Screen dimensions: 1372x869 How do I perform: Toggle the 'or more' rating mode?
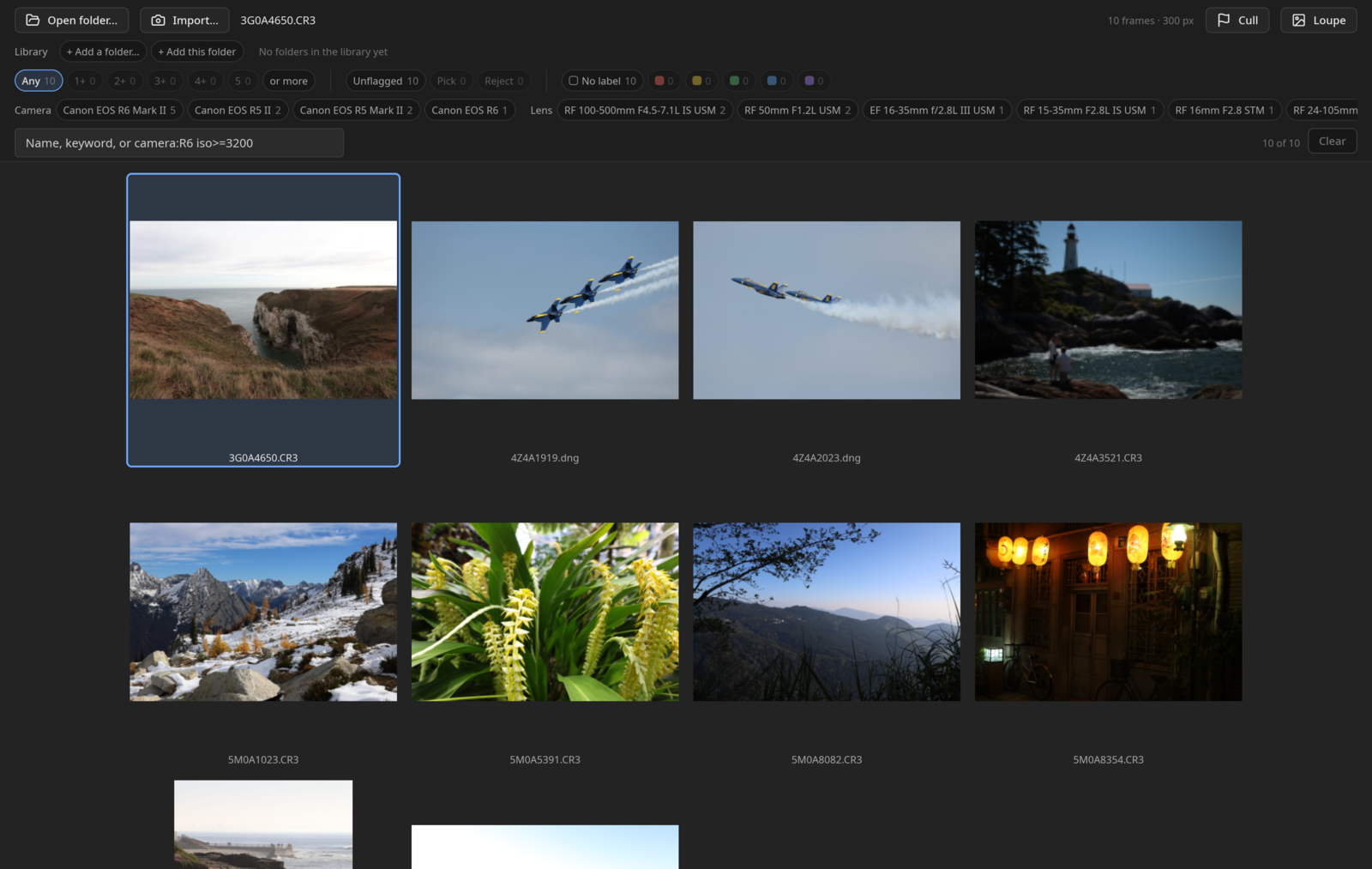[x=288, y=81]
